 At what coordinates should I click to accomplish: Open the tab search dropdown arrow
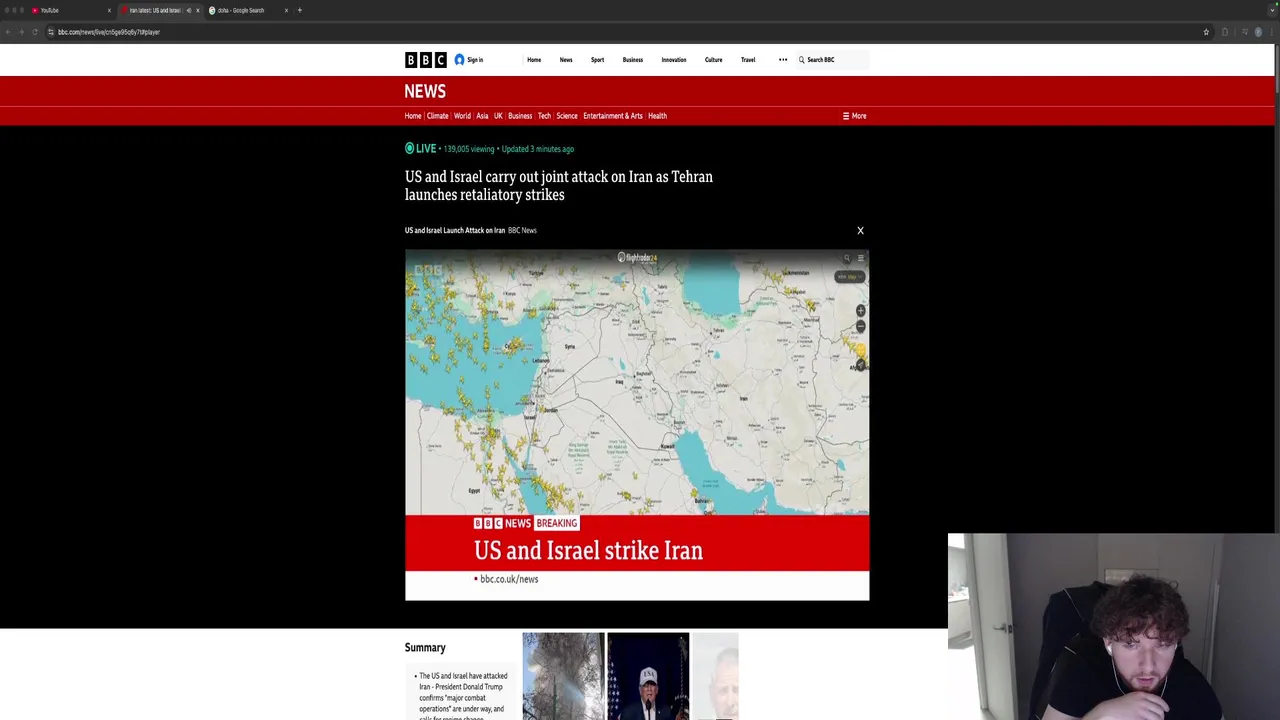[1271, 10]
